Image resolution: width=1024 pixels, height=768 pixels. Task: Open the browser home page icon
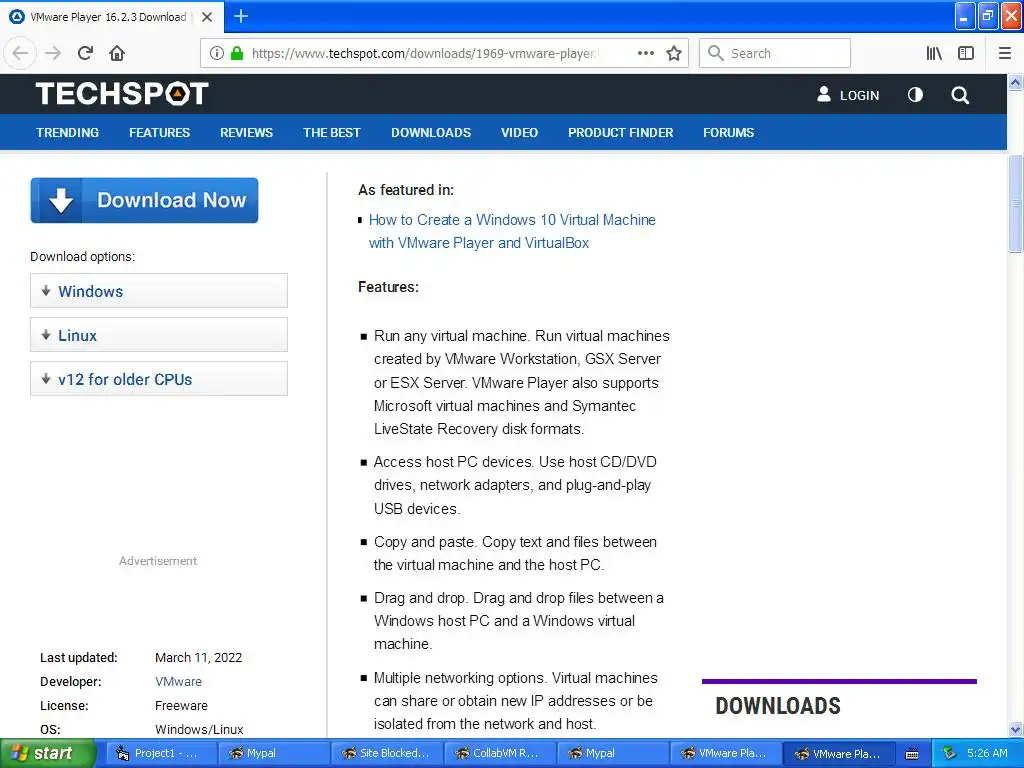click(117, 53)
